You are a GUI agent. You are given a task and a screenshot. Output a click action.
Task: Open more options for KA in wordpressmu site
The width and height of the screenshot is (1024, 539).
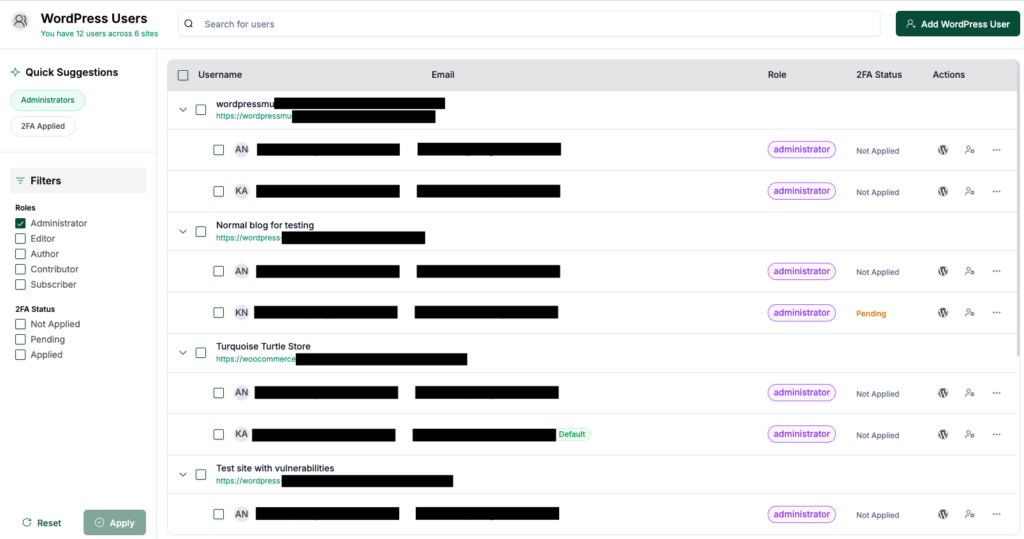(997, 191)
